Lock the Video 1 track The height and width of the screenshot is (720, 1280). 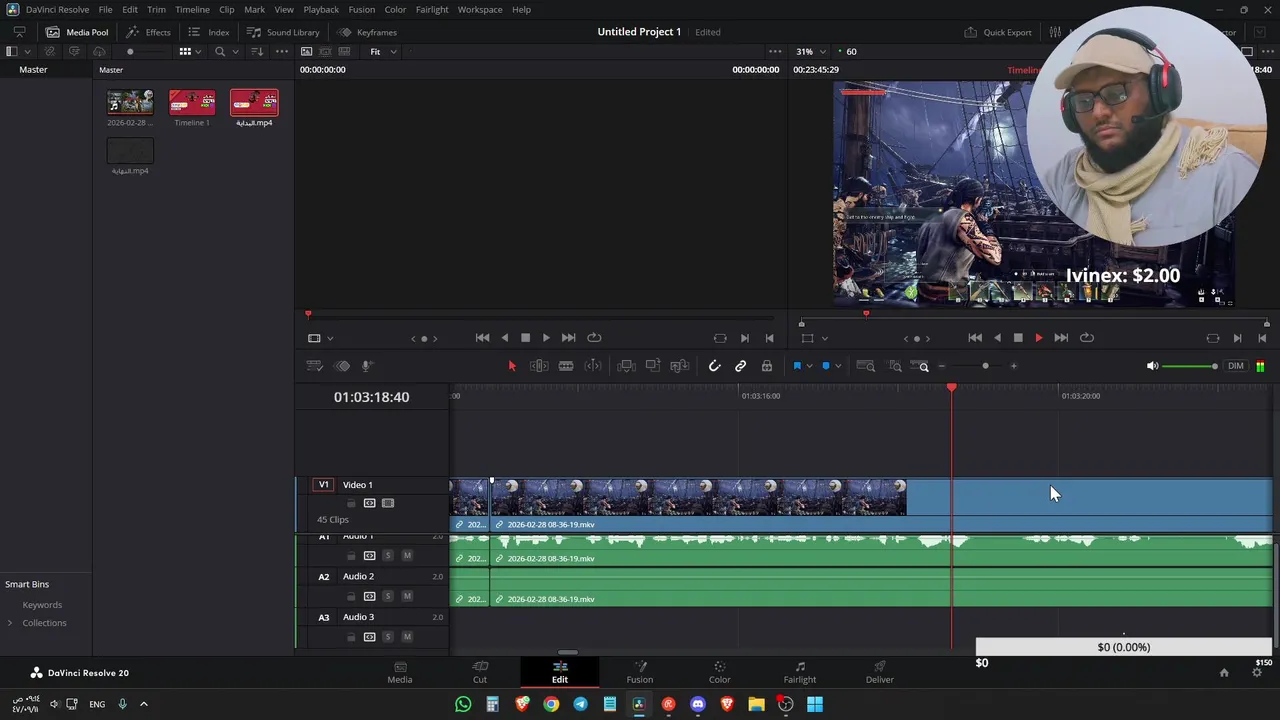point(350,503)
